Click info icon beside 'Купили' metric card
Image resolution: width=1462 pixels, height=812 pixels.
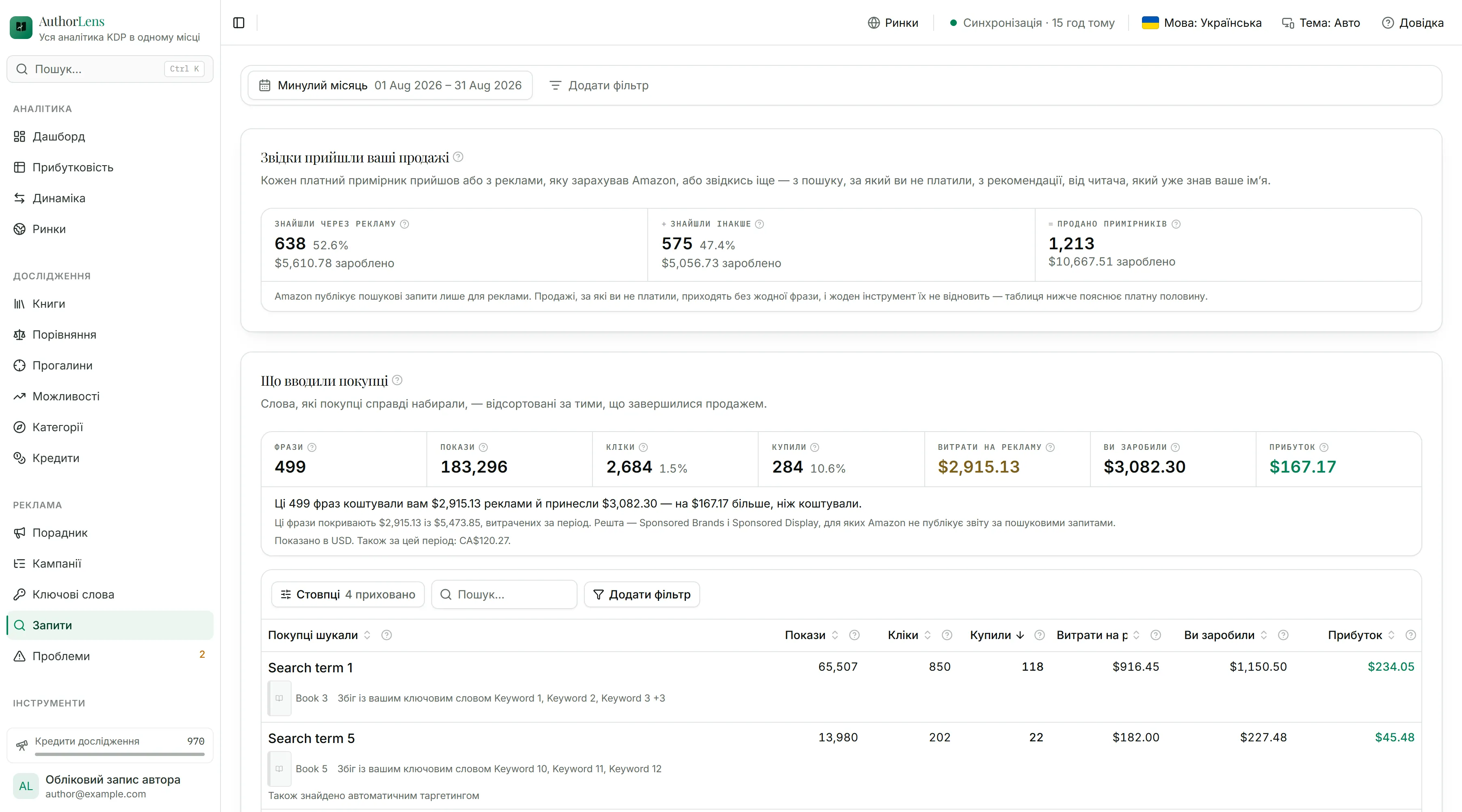(815, 447)
